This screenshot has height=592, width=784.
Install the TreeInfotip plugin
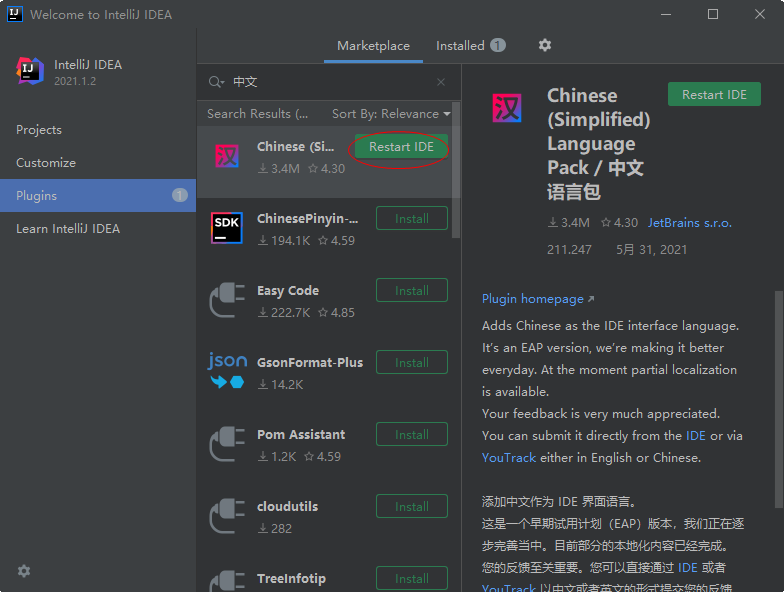click(x=412, y=578)
